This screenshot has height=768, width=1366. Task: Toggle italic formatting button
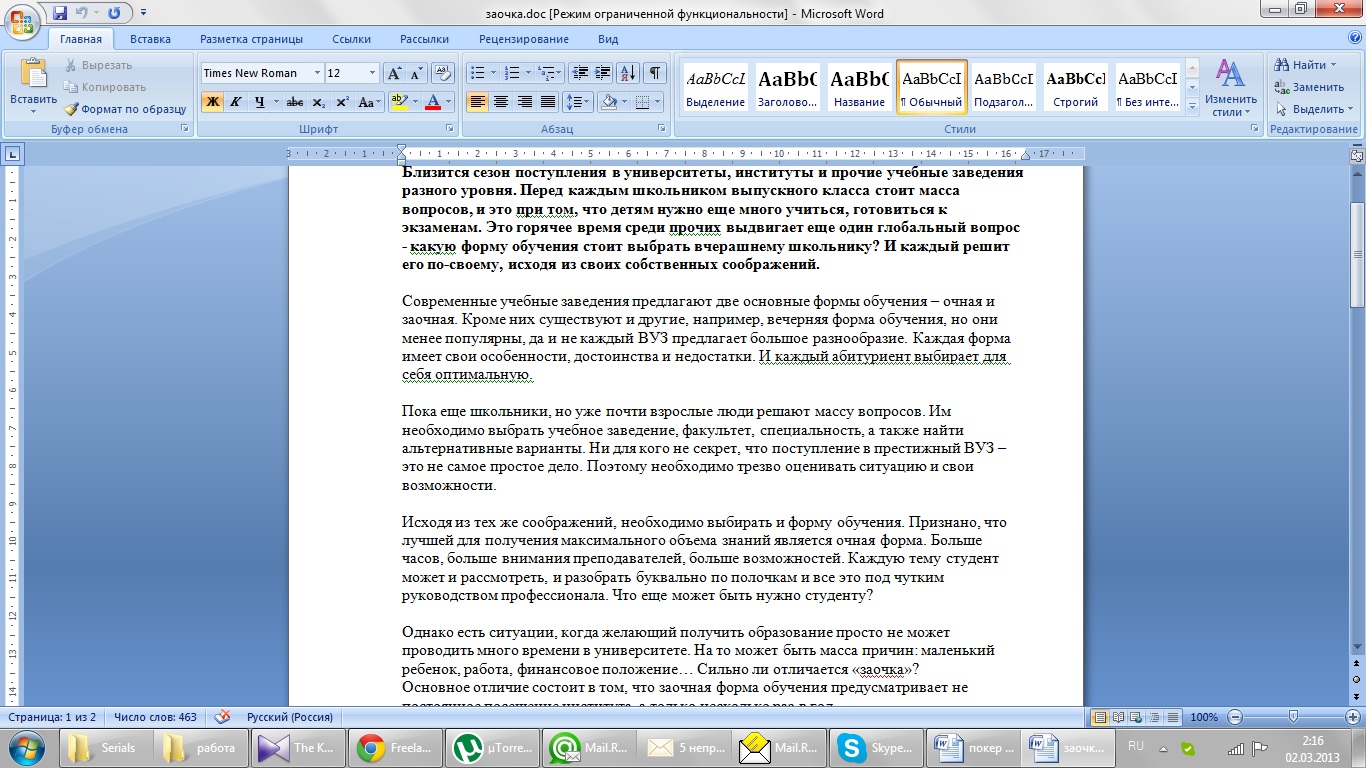pos(236,102)
